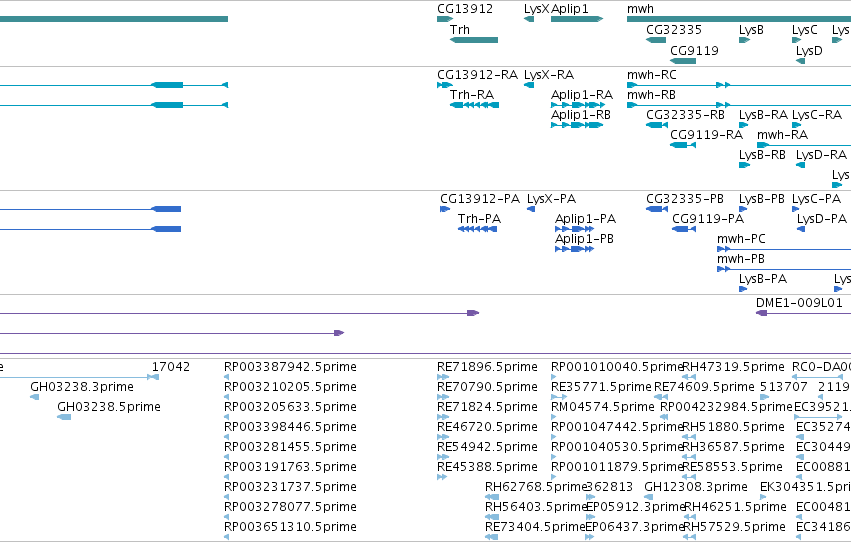Select the RP003210205.5prime EST label
The width and height of the screenshot is (851, 542).
(290, 387)
